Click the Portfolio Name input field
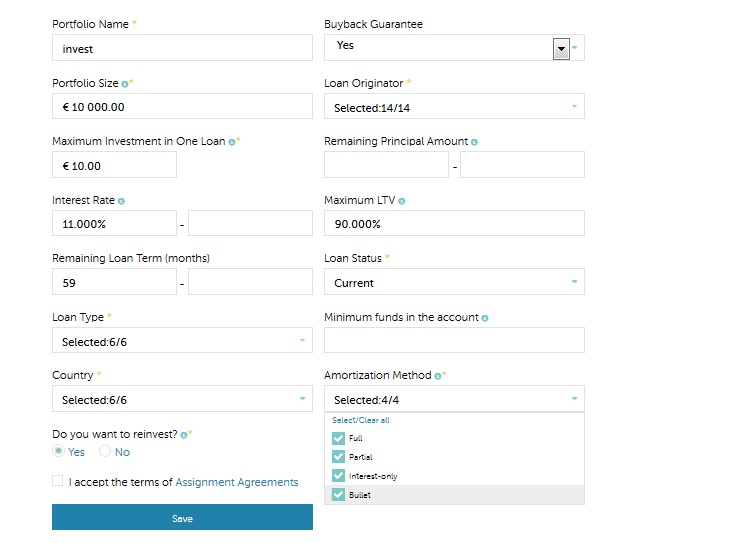745x543 pixels. click(182, 48)
